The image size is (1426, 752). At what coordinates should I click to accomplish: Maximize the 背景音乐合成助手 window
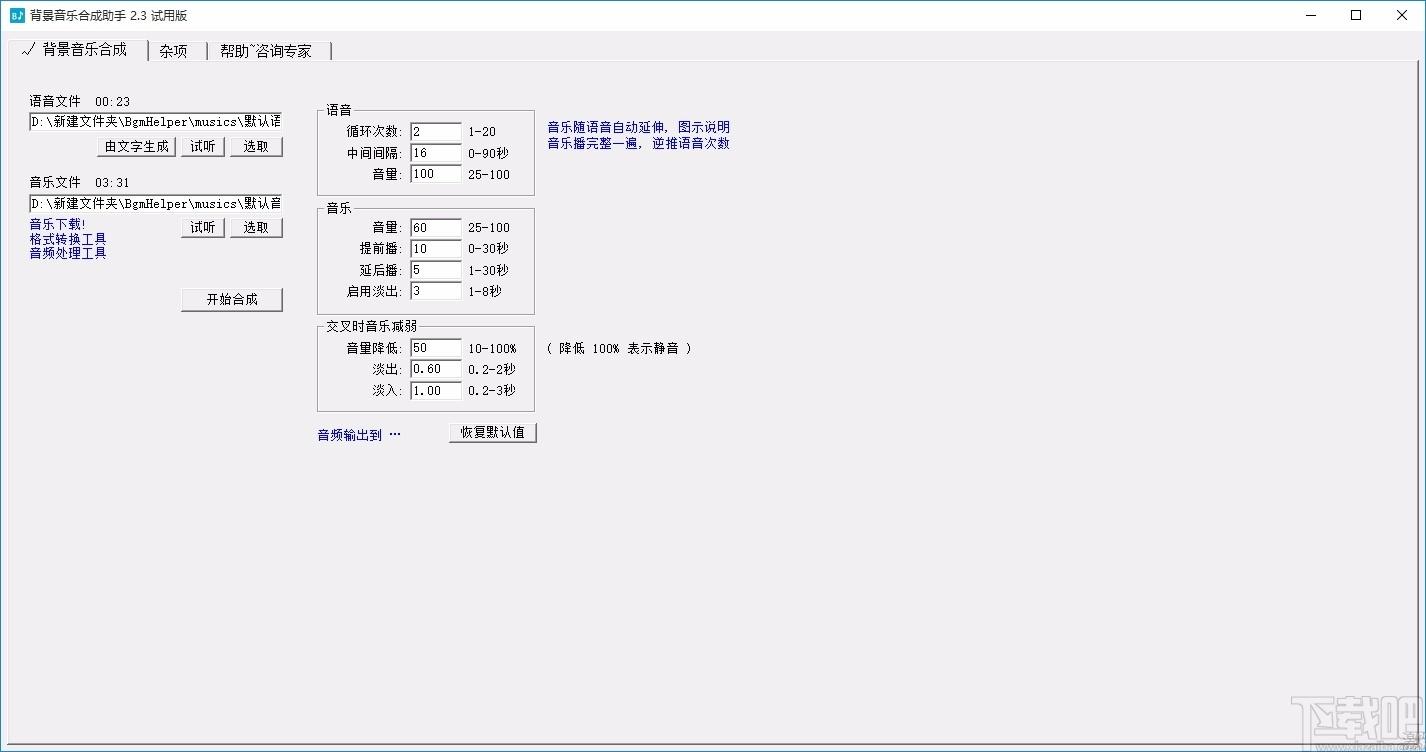(1356, 15)
